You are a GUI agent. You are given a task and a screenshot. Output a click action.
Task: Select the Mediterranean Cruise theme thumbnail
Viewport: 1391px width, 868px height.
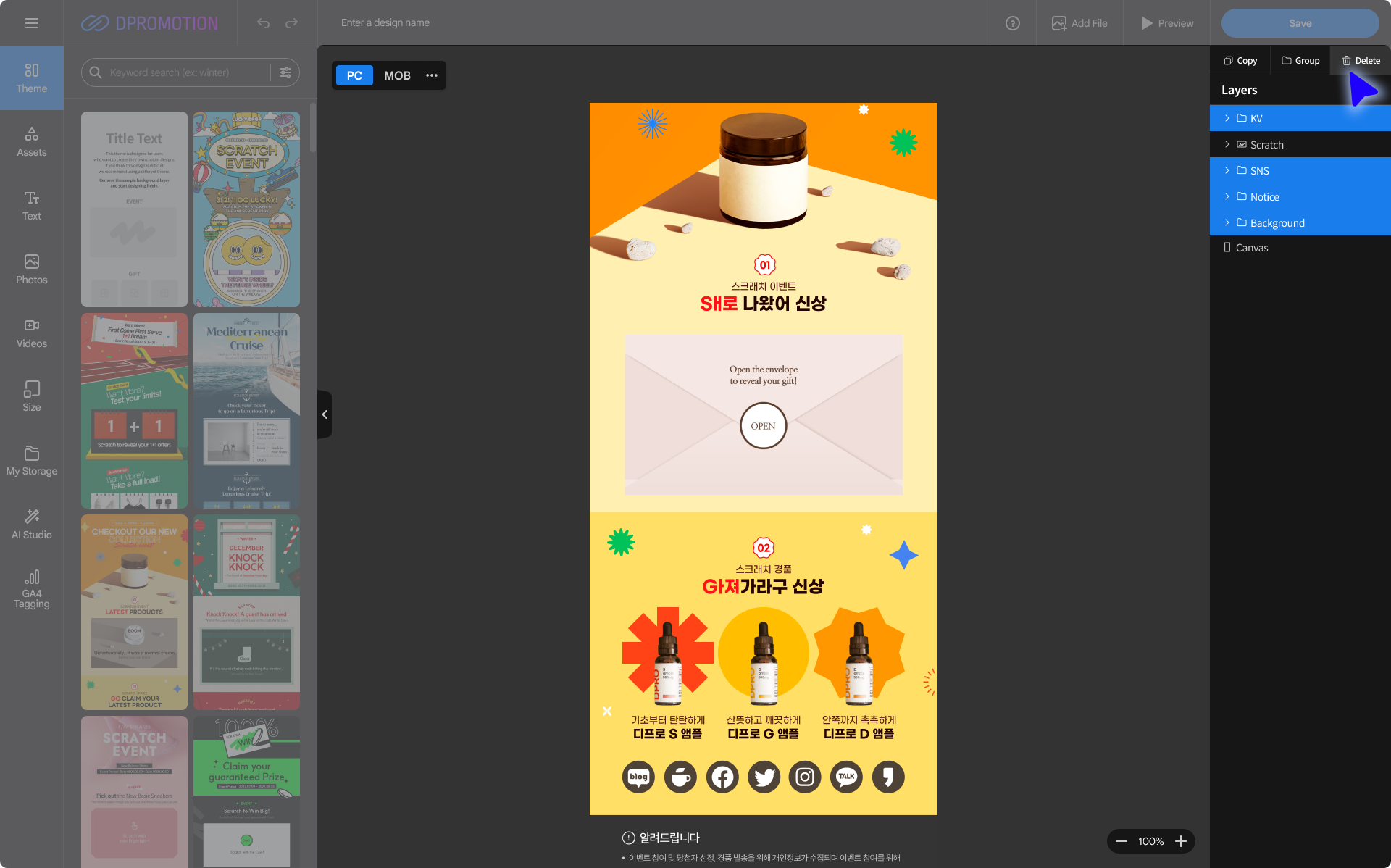pyautogui.click(x=246, y=410)
